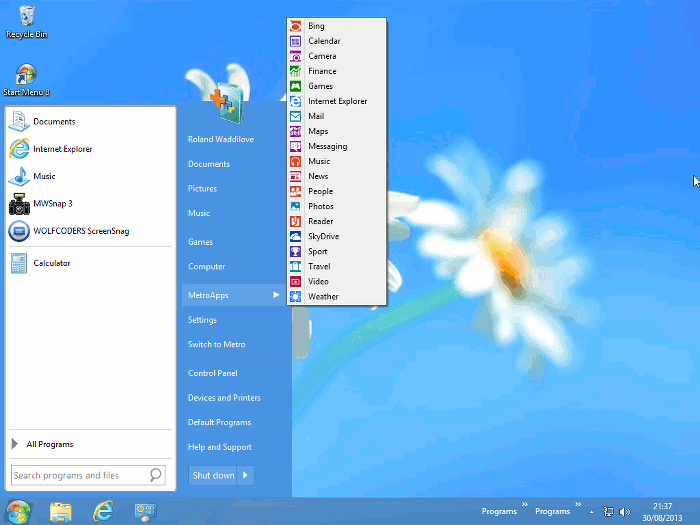700x525 pixels.
Task: Open Music headphones icon in MetroApps submenu
Action: pyautogui.click(x=295, y=161)
